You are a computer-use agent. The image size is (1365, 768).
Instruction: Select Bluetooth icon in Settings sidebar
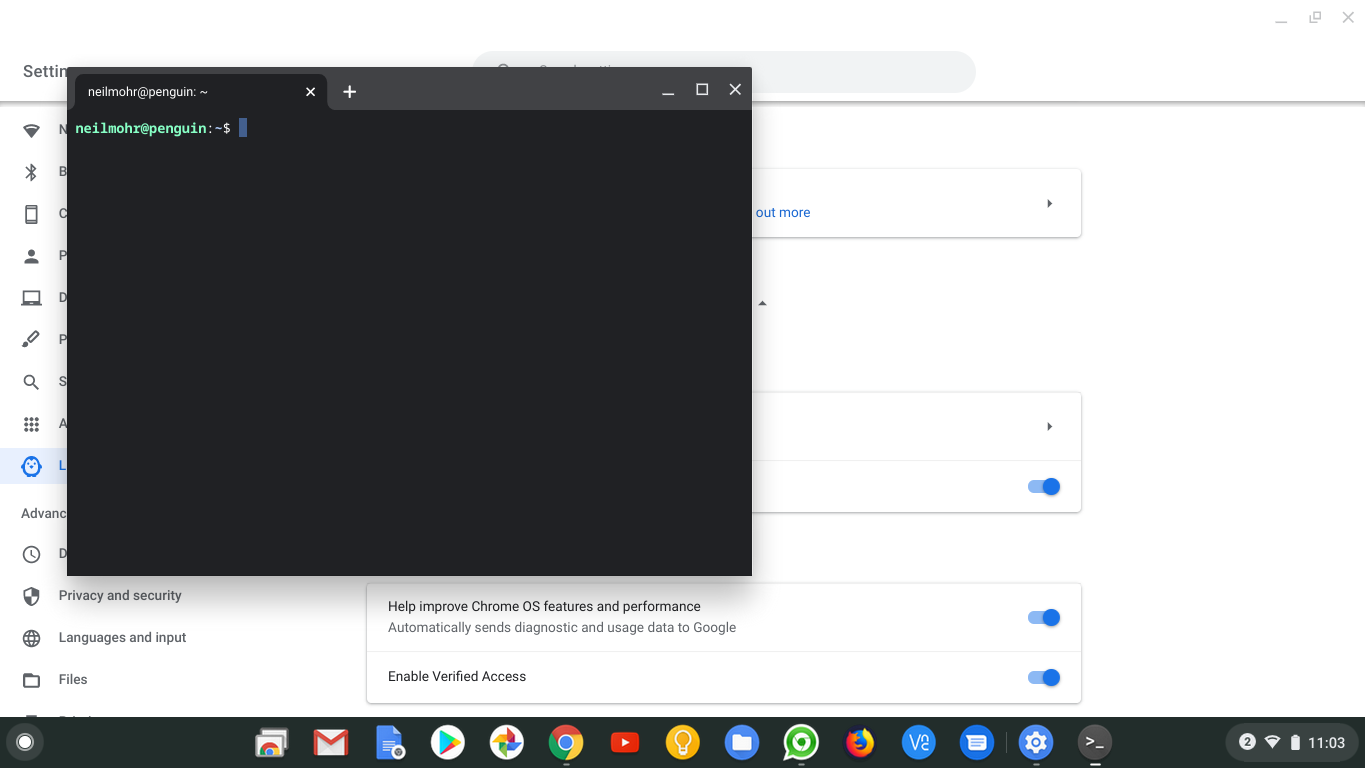(x=31, y=172)
